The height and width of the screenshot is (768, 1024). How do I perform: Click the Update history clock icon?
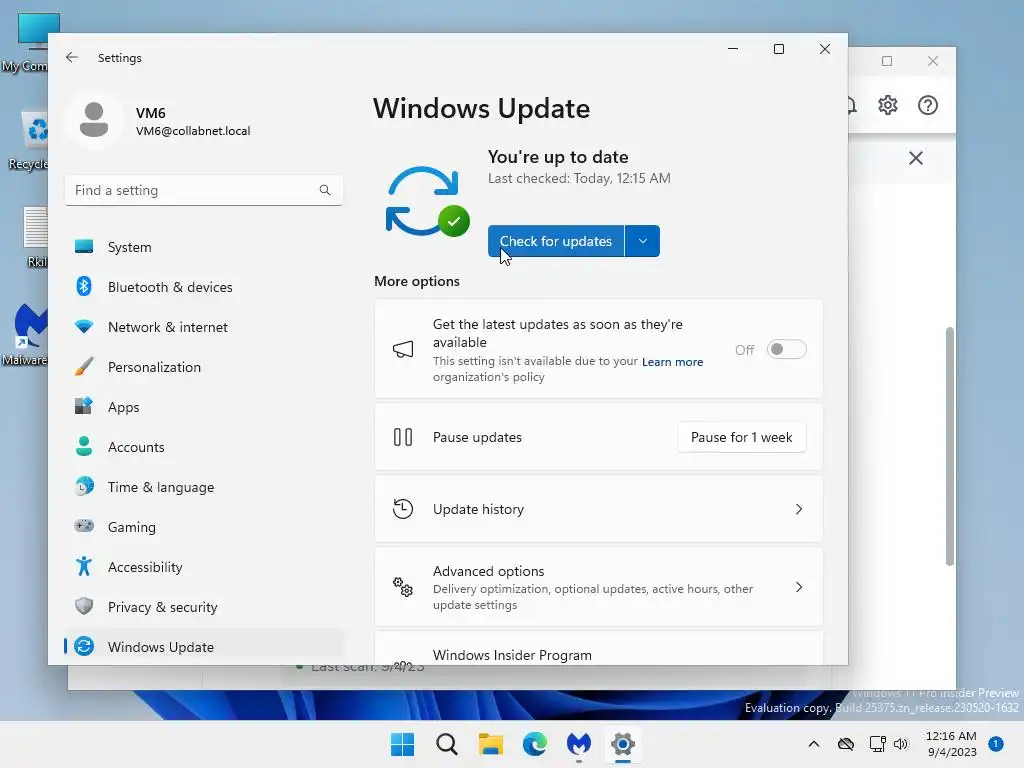click(403, 509)
